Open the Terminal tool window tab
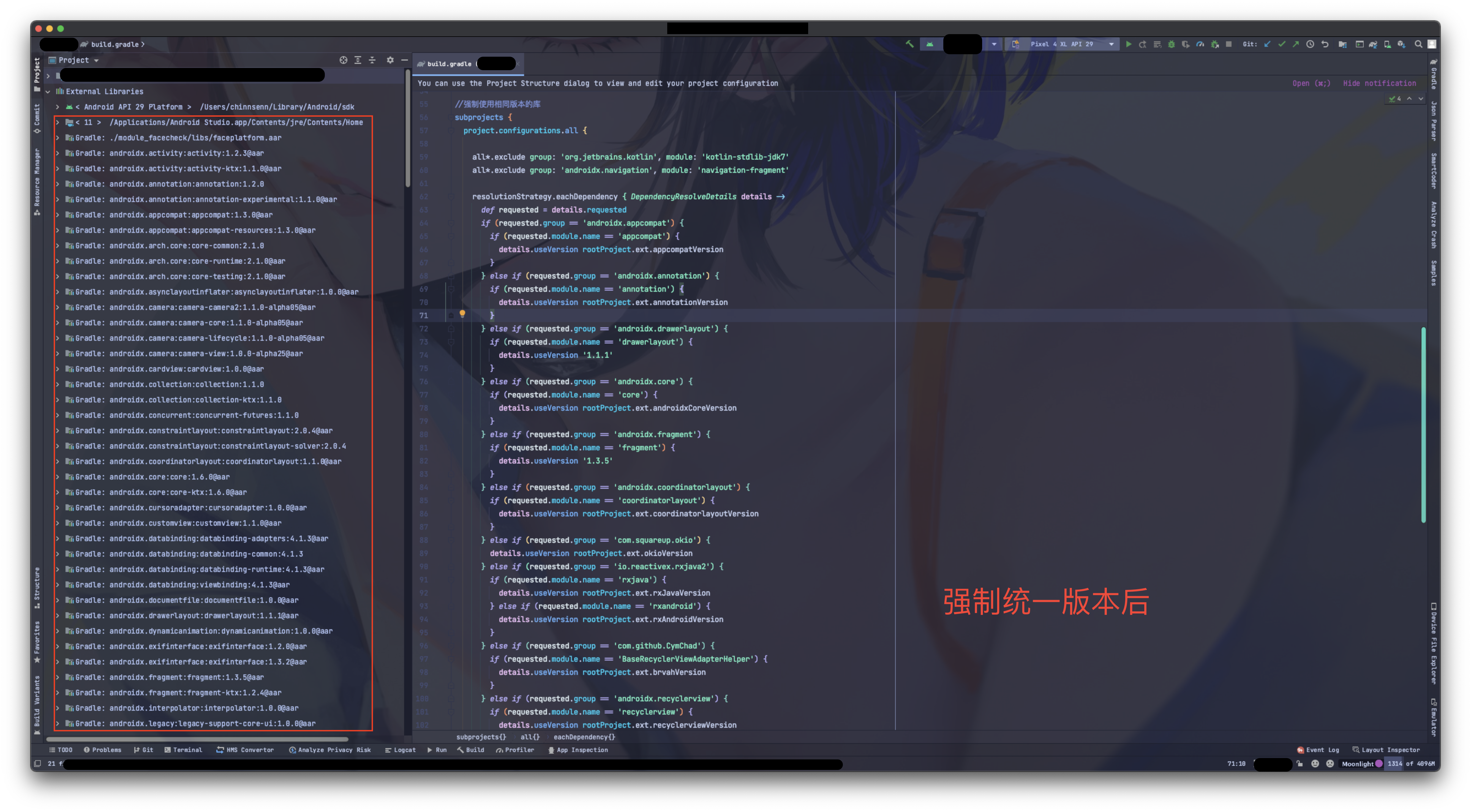The width and height of the screenshot is (1471, 812). [183, 750]
